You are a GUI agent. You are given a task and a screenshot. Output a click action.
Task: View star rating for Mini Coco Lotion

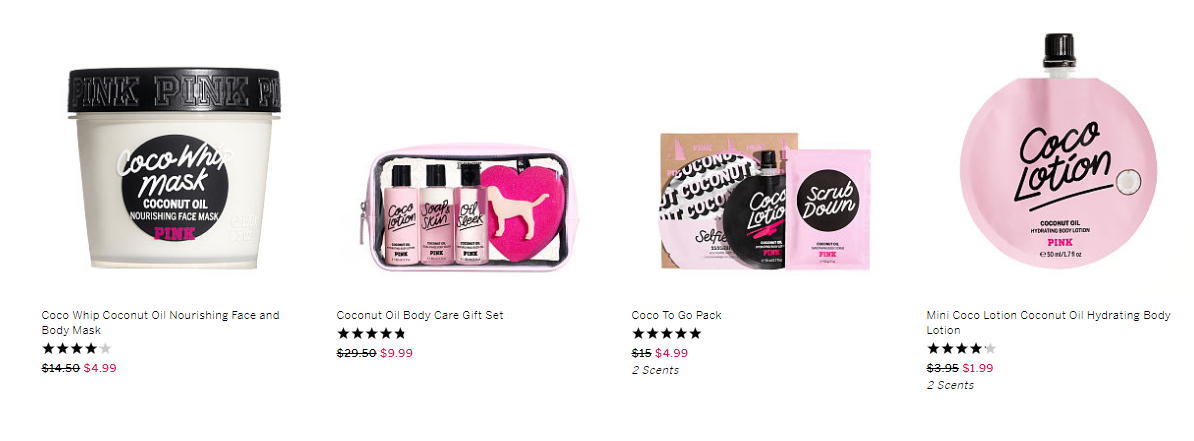click(961, 349)
